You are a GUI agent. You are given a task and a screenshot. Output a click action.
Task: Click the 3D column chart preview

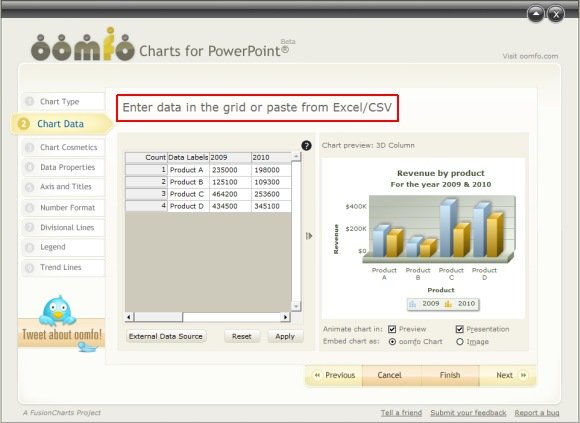click(x=423, y=238)
